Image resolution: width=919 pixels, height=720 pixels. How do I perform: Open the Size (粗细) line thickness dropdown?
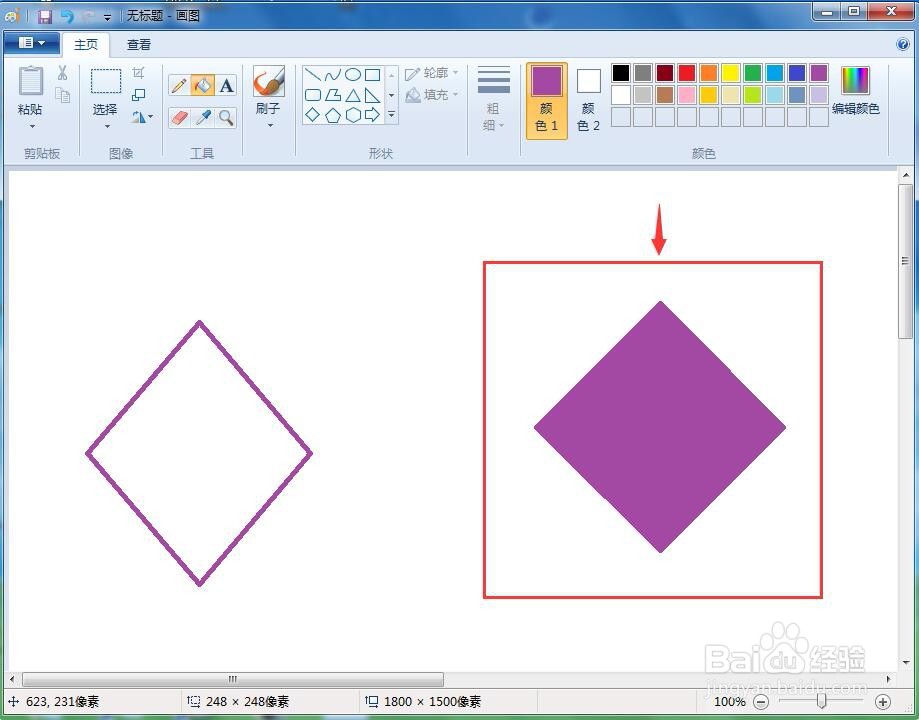(493, 100)
